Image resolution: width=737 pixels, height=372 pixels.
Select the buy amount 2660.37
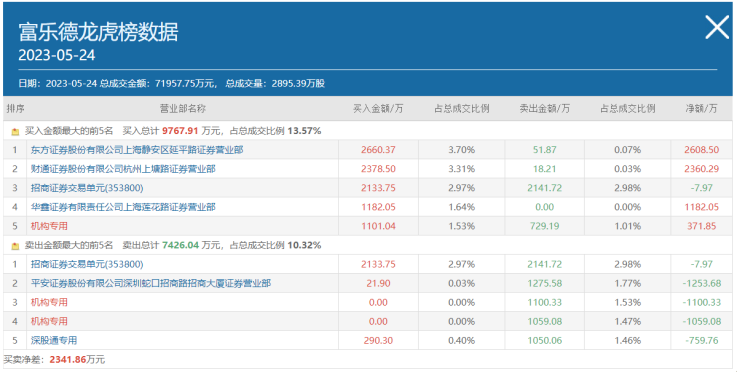coord(378,150)
